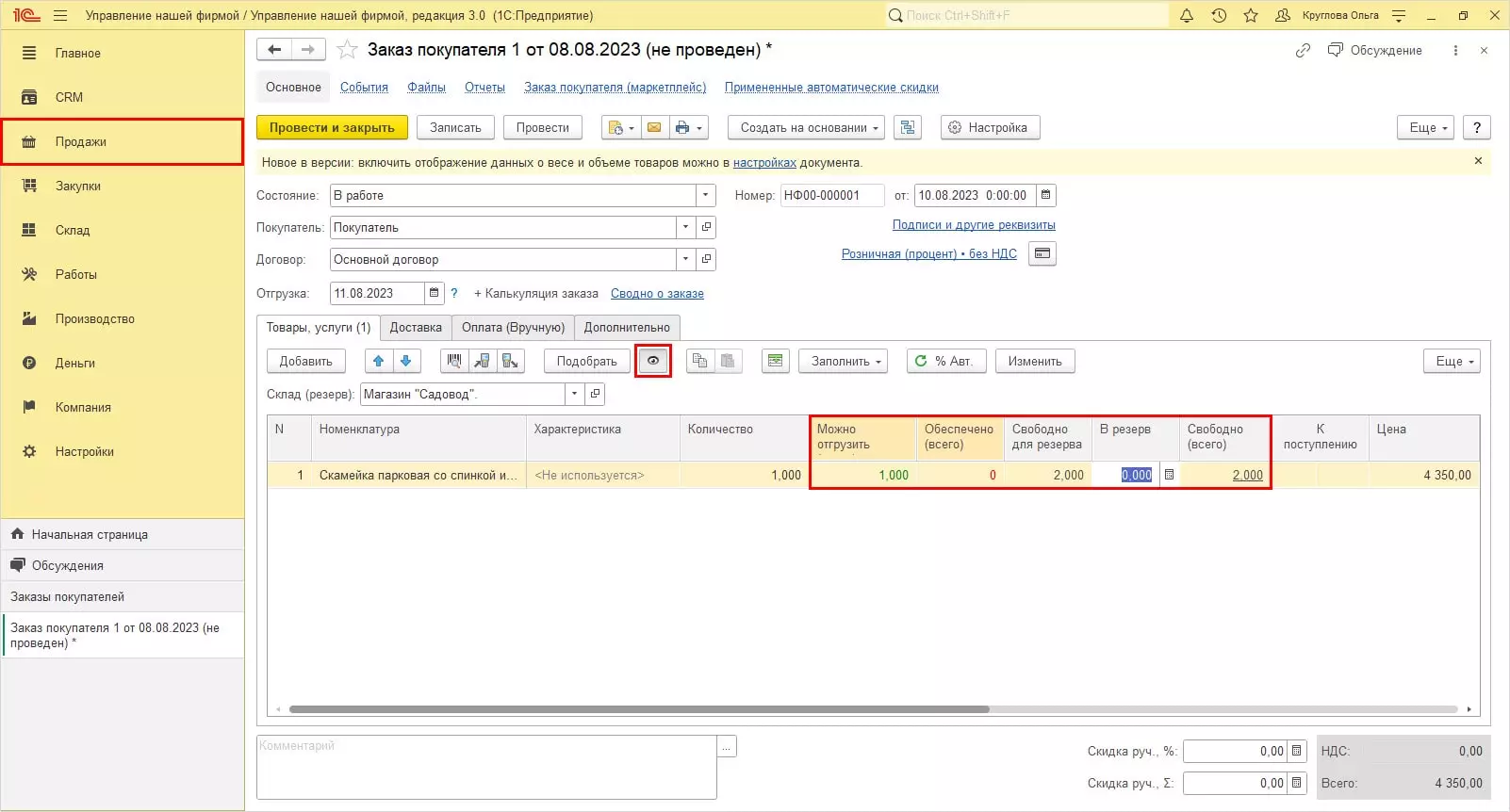This screenshot has width=1510, height=812.
Task: Open the Покупатель dropdown list
Action: (685, 227)
